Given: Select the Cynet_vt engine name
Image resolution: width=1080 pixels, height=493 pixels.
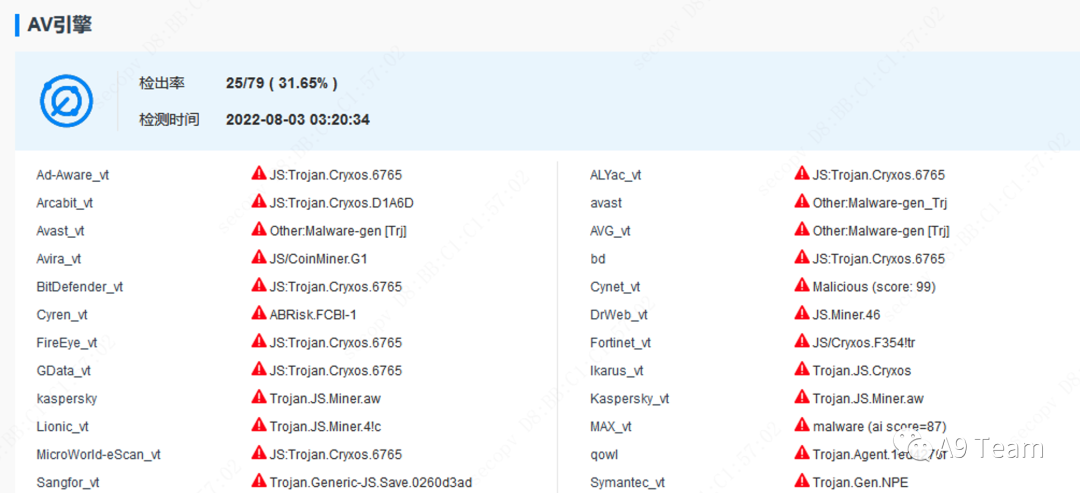Looking at the screenshot, I should (615, 286).
